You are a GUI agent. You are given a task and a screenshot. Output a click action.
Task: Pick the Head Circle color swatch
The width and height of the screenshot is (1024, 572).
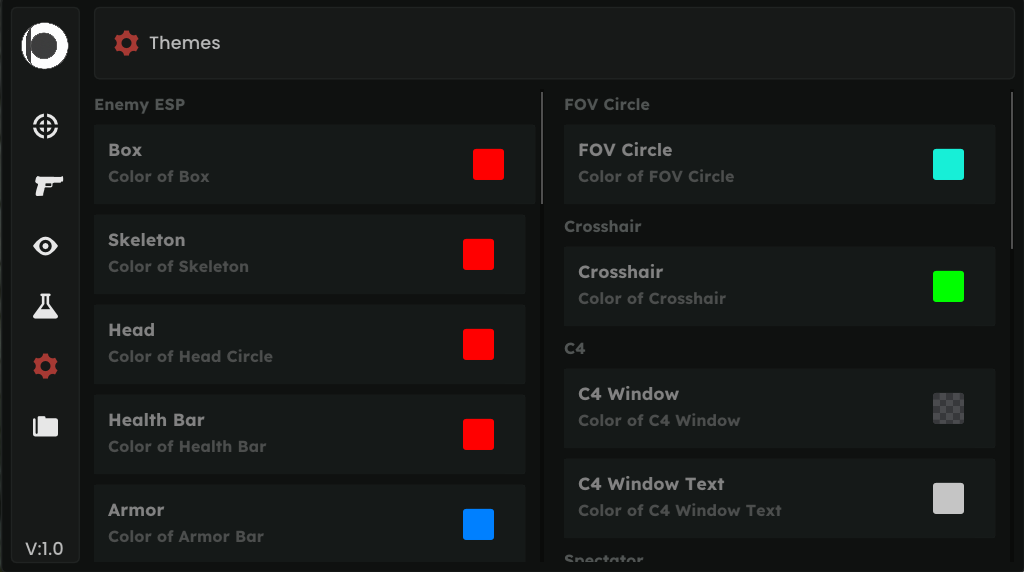pyautogui.click(x=478, y=345)
